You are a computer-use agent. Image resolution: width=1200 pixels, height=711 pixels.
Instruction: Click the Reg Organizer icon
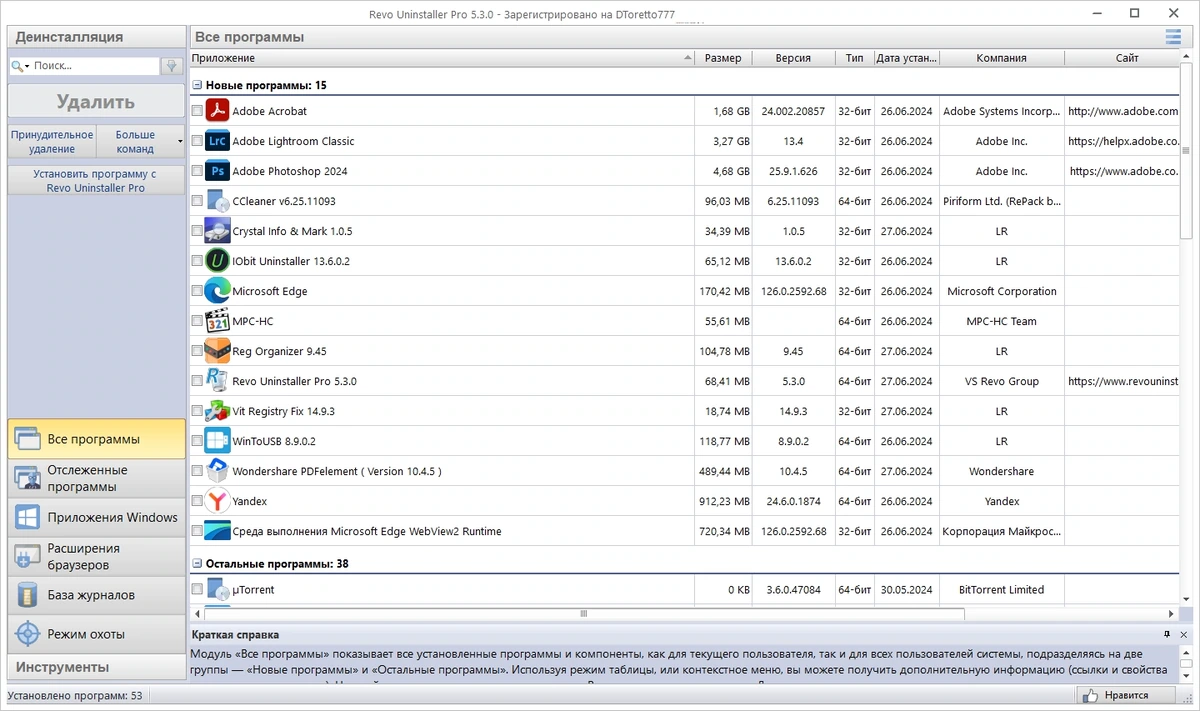(x=217, y=351)
